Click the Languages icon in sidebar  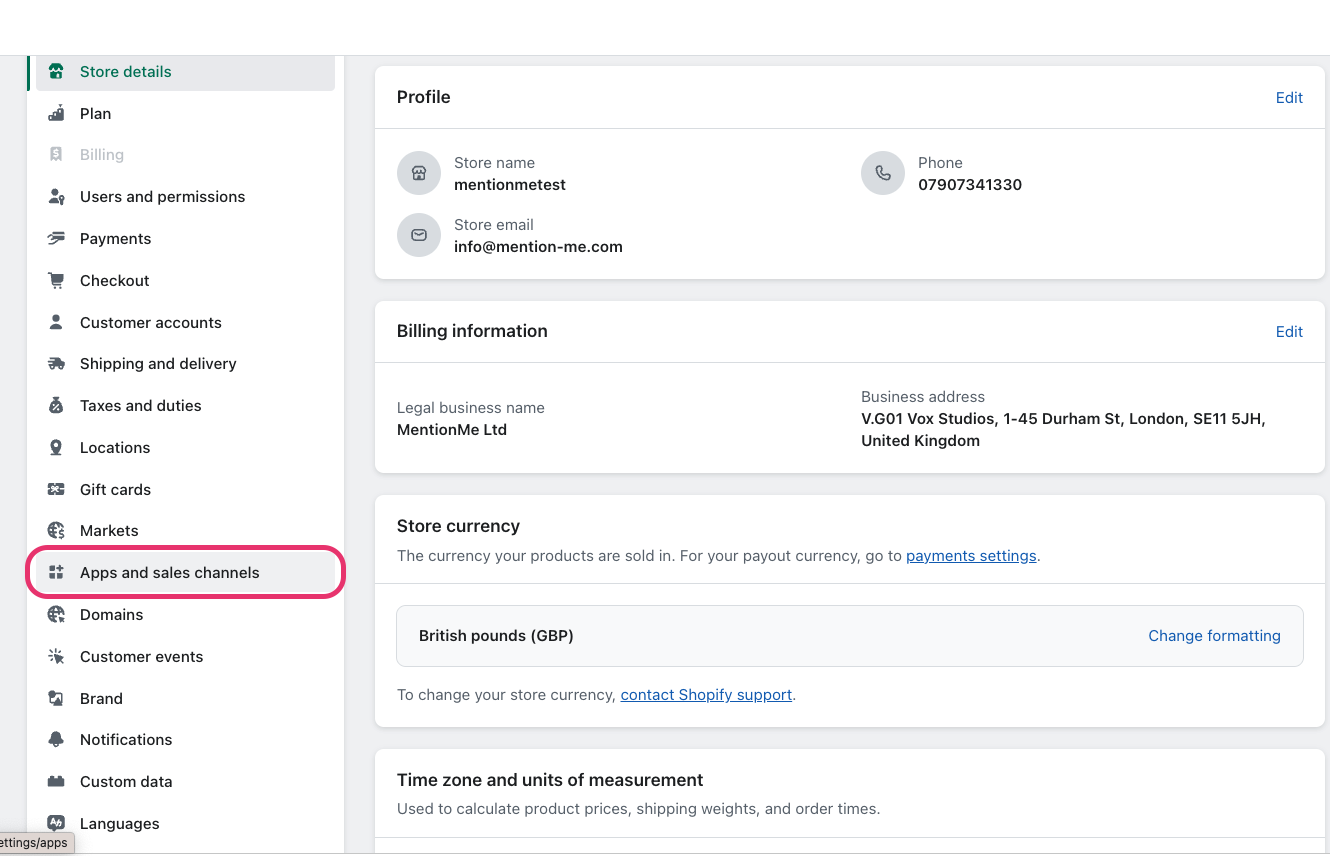(56, 824)
